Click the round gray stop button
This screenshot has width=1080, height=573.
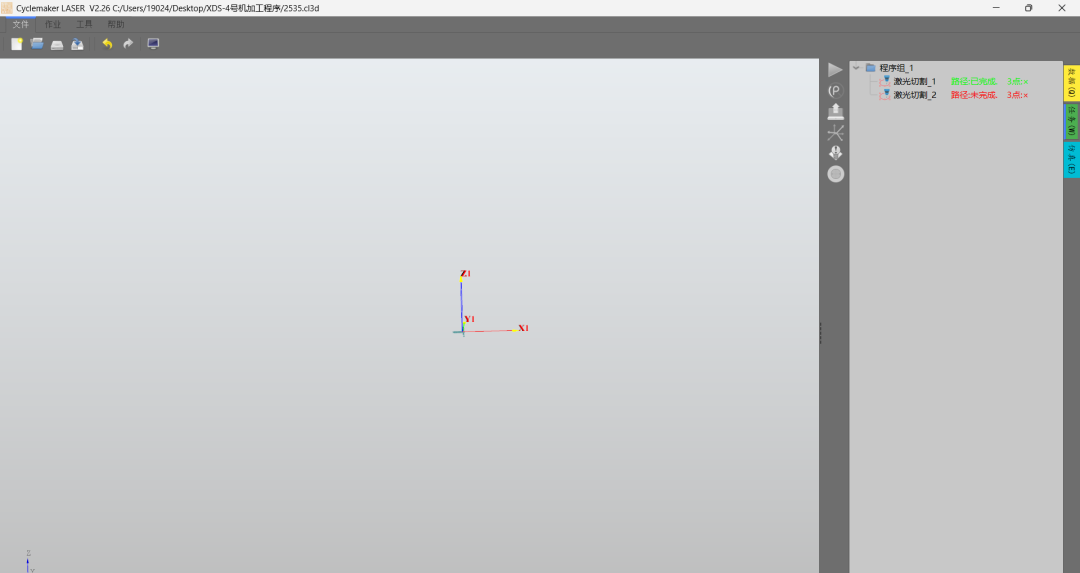tap(835, 174)
